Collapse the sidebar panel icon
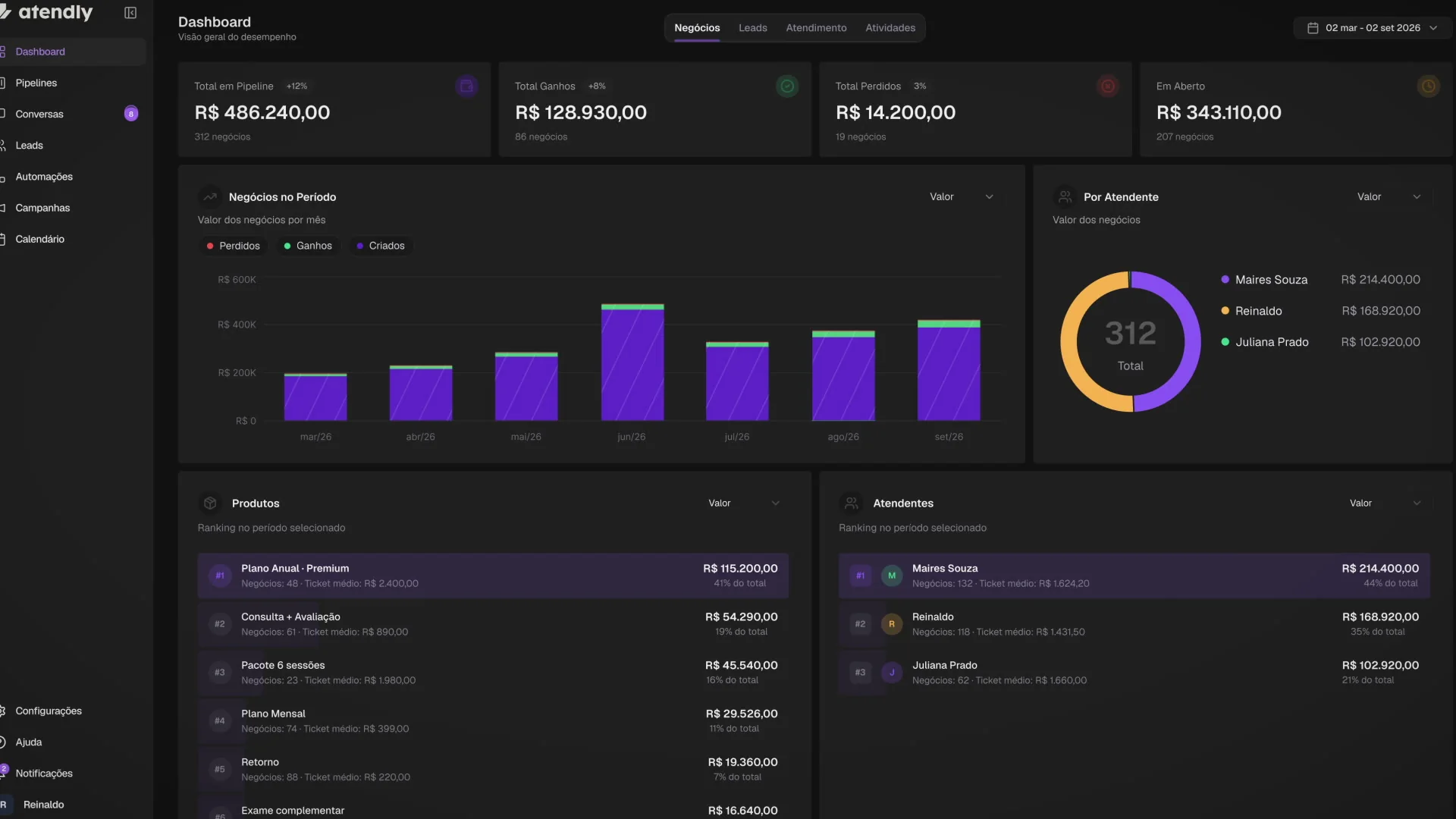Screen dimensions: 1456x819 [x=130, y=13]
